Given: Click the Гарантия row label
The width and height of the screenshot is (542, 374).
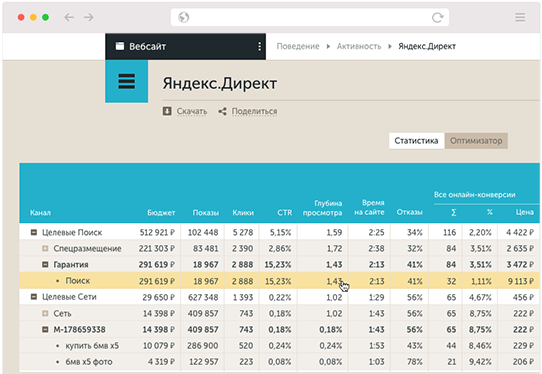Looking at the screenshot, I should coord(71,264).
